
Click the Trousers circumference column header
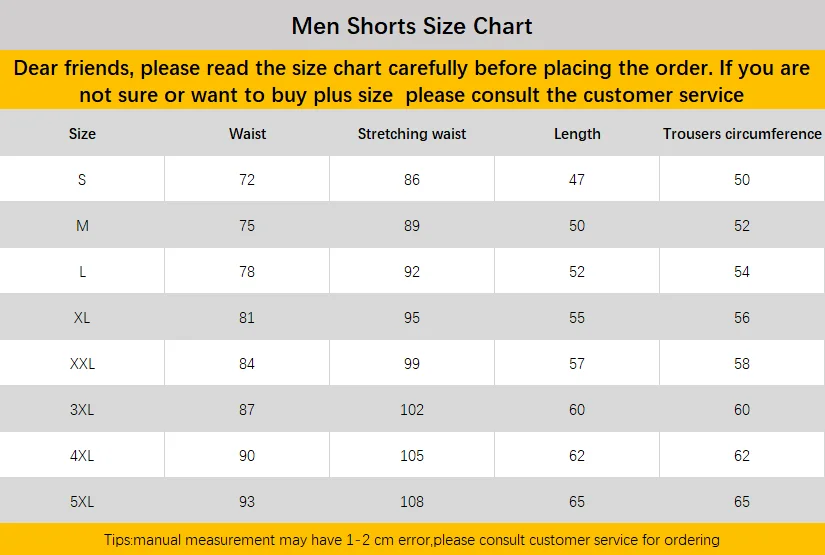742,134
